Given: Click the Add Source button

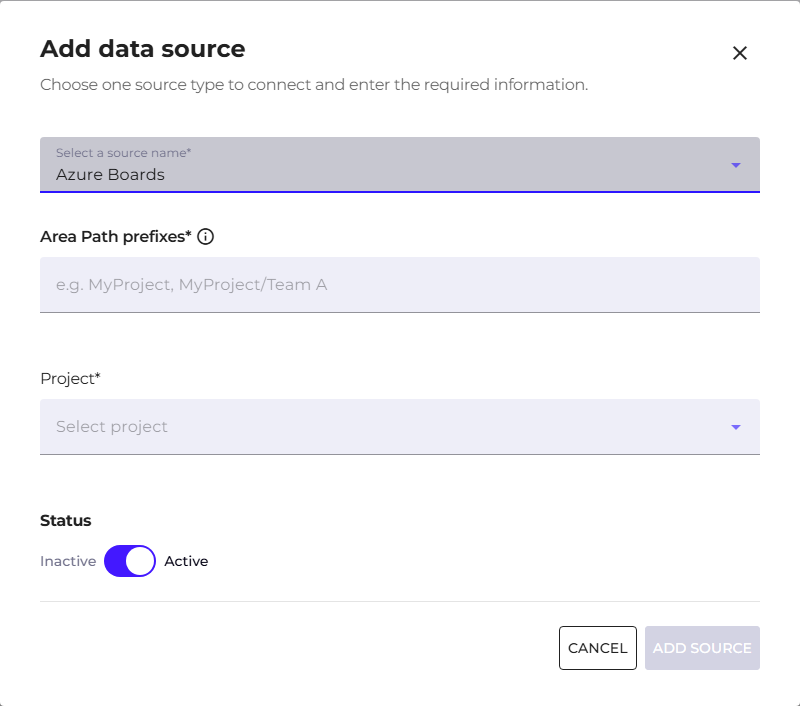Looking at the screenshot, I should pos(702,648).
